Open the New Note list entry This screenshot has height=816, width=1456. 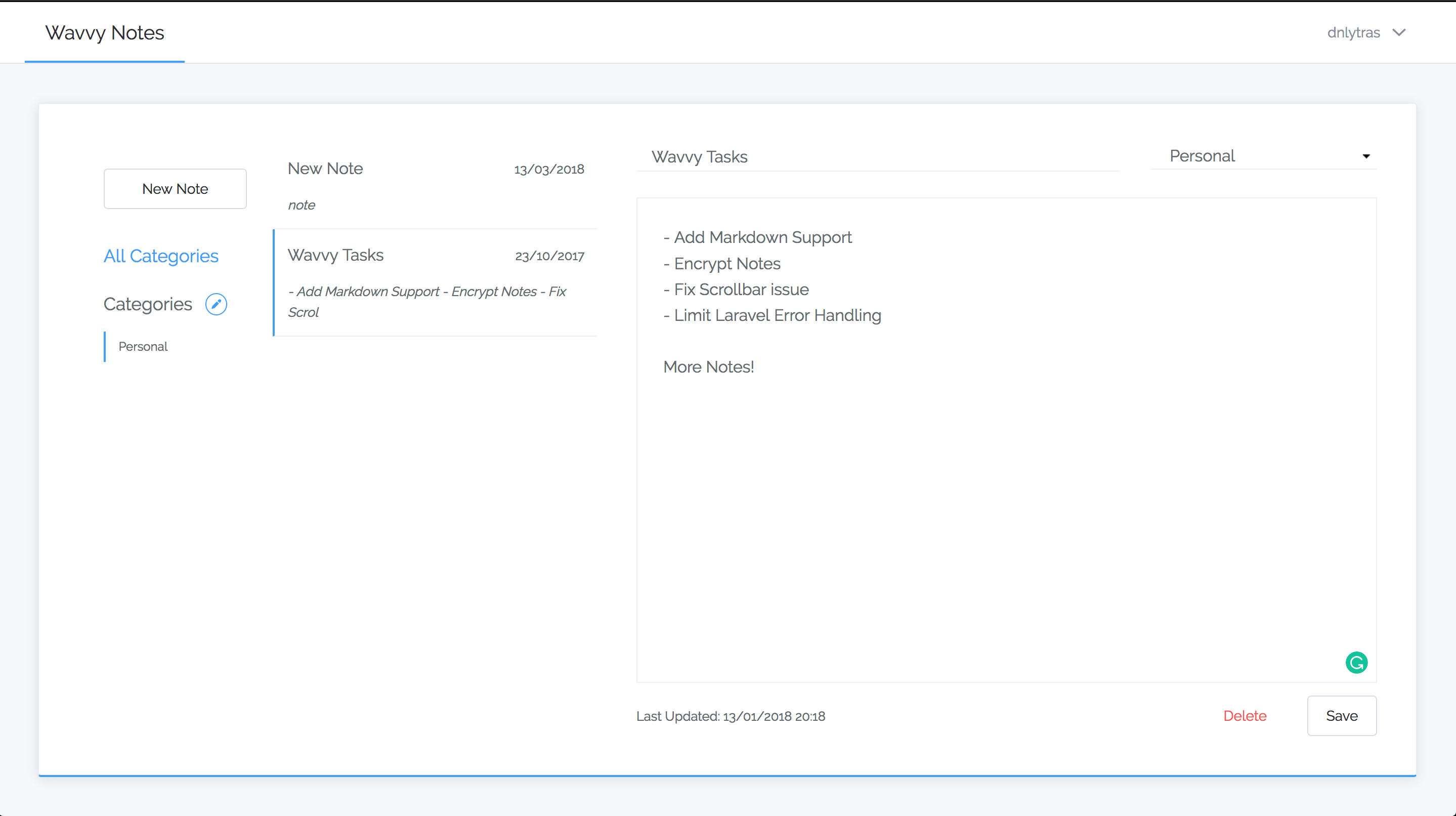point(325,169)
